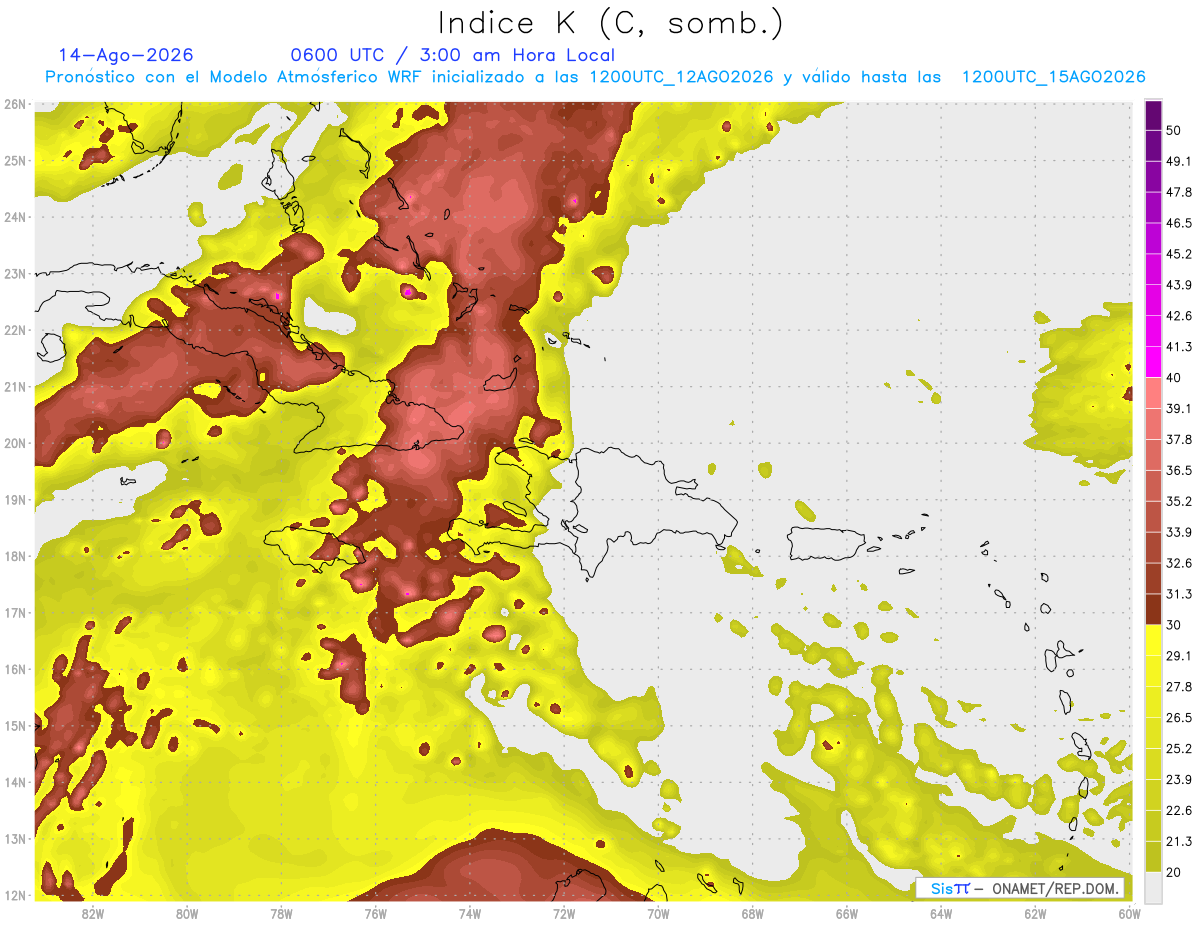The height and width of the screenshot is (927, 1200).
Task: Click the legend value "50"
Action: 1174,129
